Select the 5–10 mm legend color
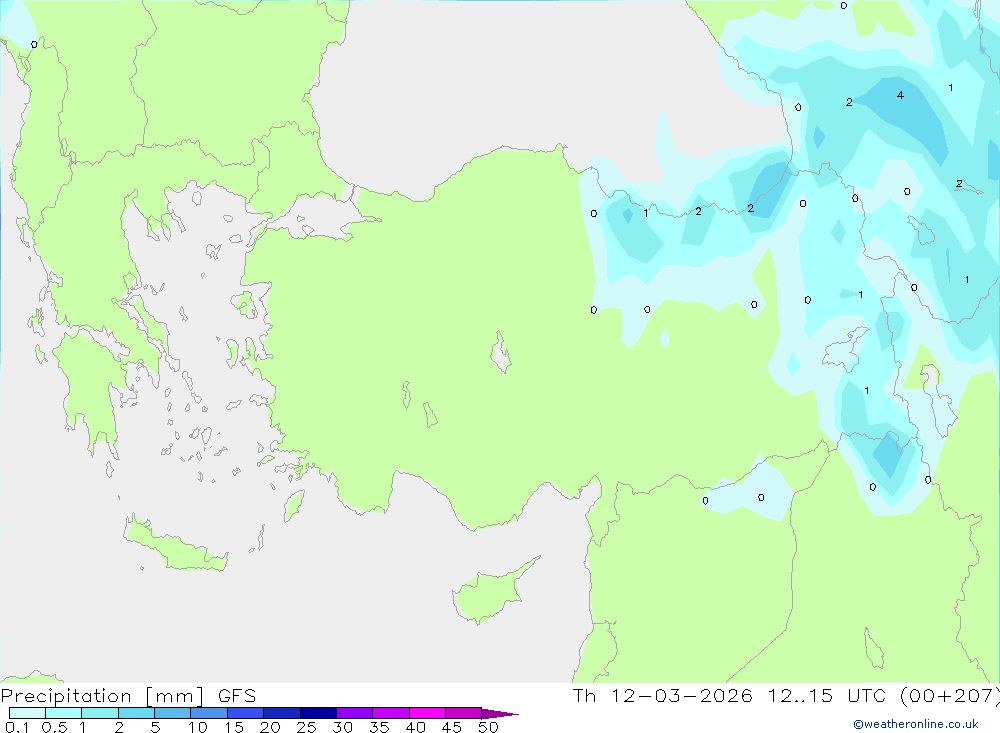The height and width of the screenshot is (733, 1000). (x=173, y=713)
